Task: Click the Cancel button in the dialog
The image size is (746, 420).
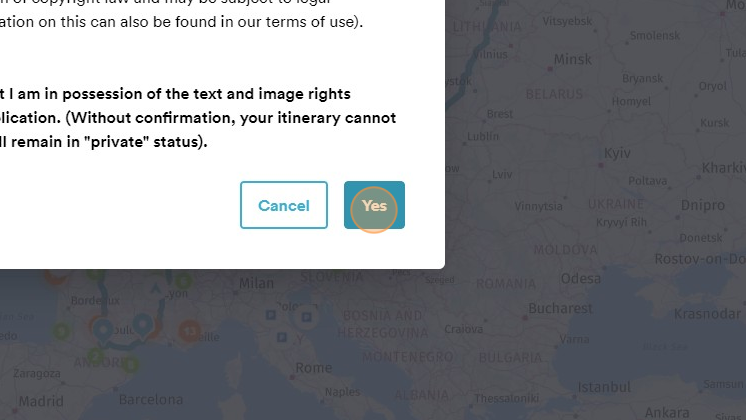Action: tap(284, 205)
